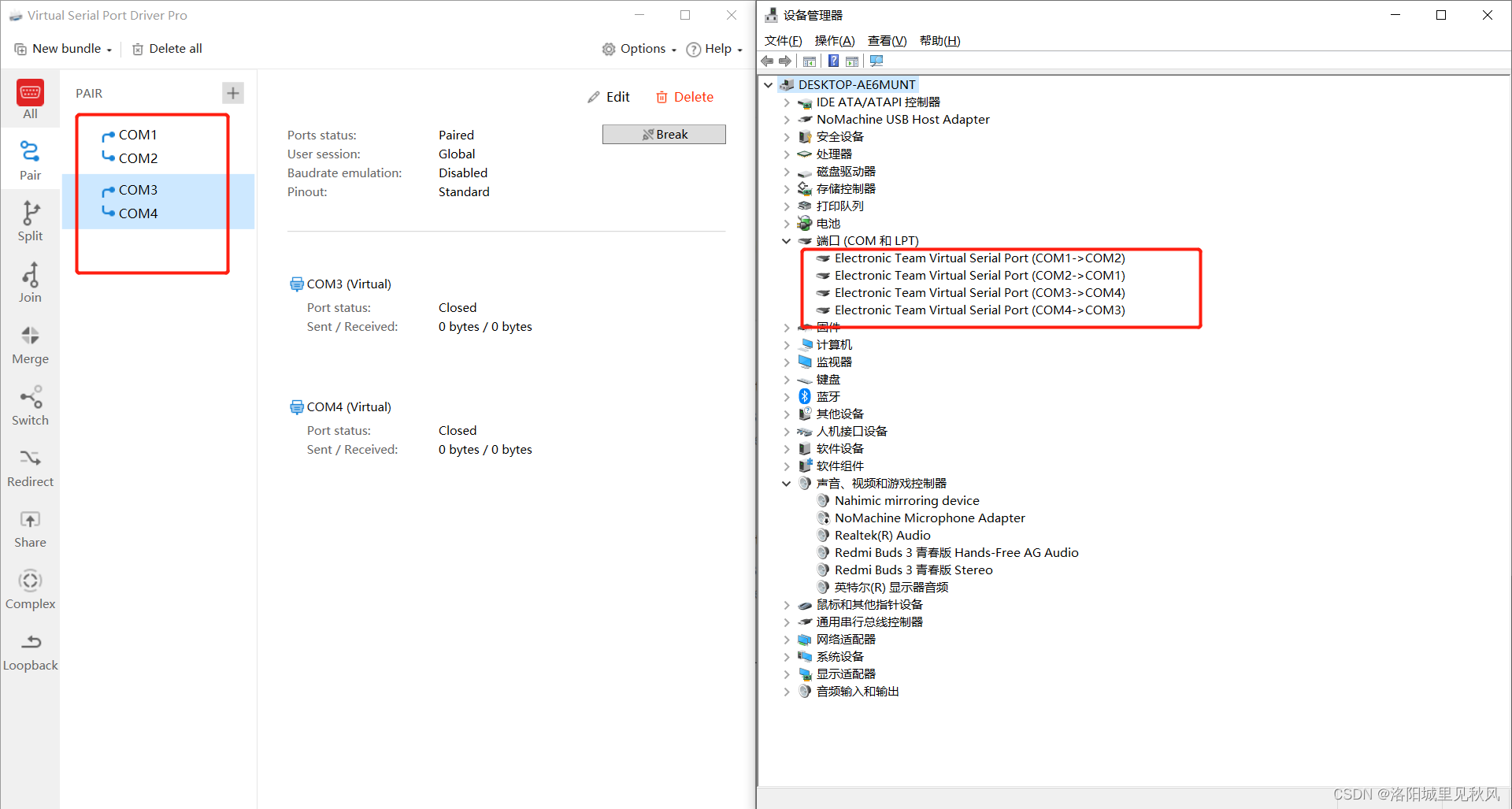Select the Loopback tool in sidebar
This screenshot has width=1512, height=809.
30,652
